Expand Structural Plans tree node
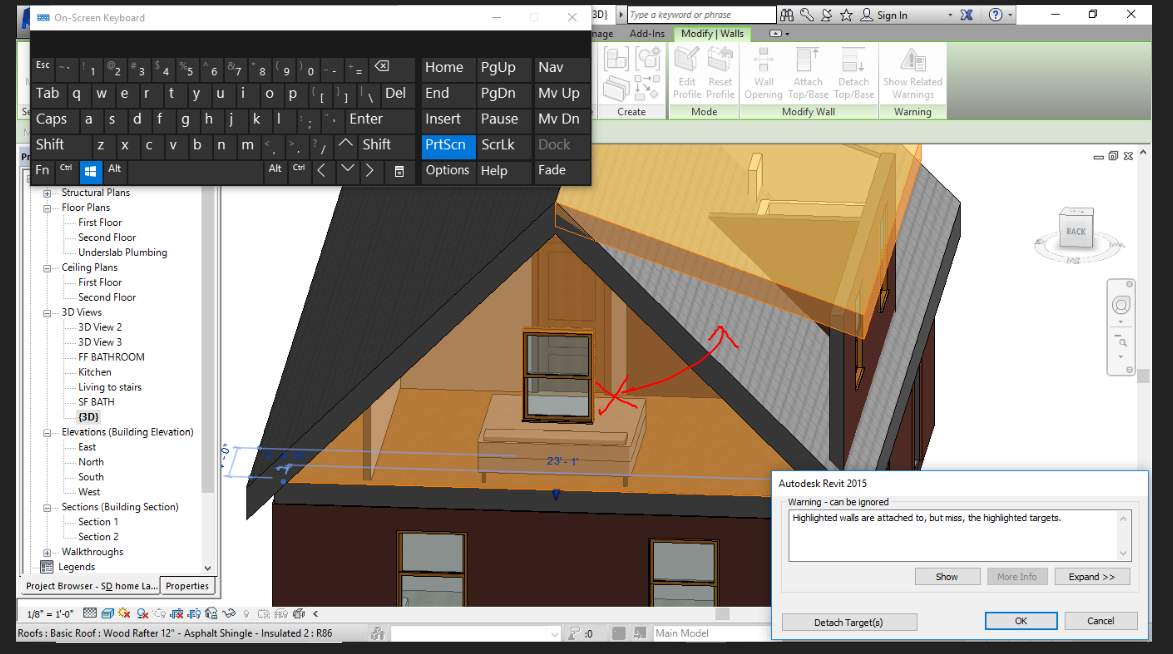Image resolution: width=1173 pixels, height=654 pixels. coord(47,193)
